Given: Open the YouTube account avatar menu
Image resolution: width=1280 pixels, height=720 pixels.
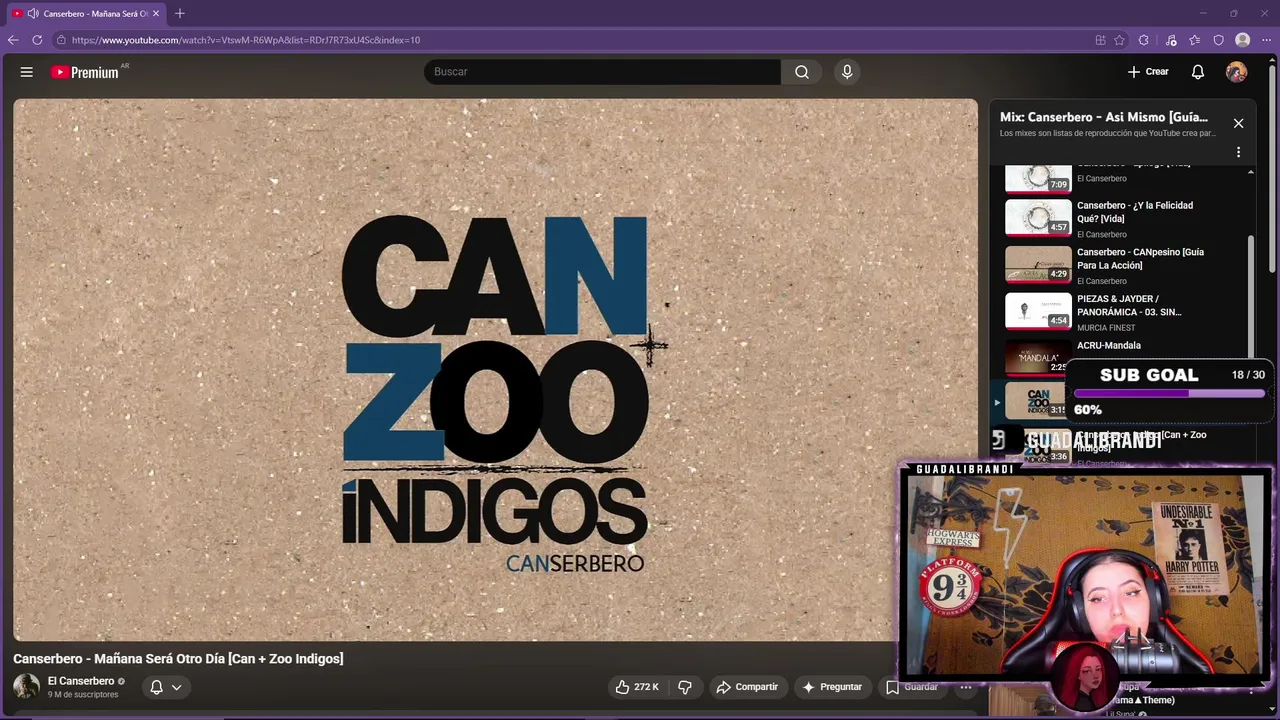Looking at the screenshot, I should [1237, 72].
